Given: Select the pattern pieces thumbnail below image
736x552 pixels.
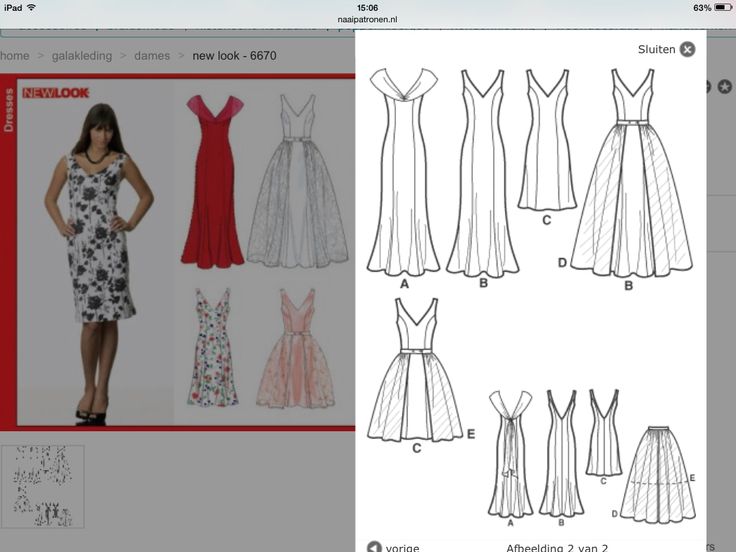Looking at the screenshot, I should pos(42,486).
